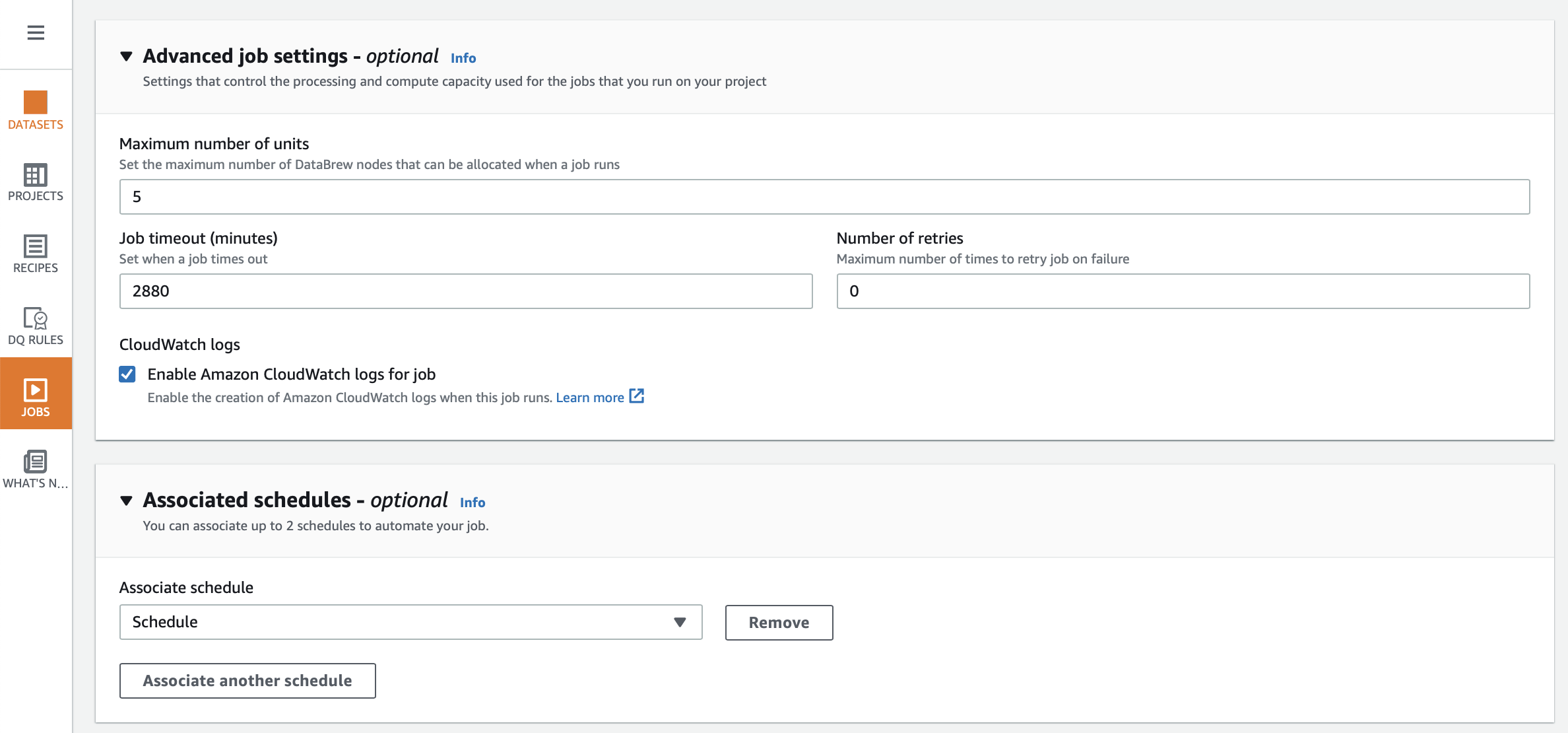Open the hamburger navigation menu
Viewport: 1568px width, 733px height.
point(36,32)
